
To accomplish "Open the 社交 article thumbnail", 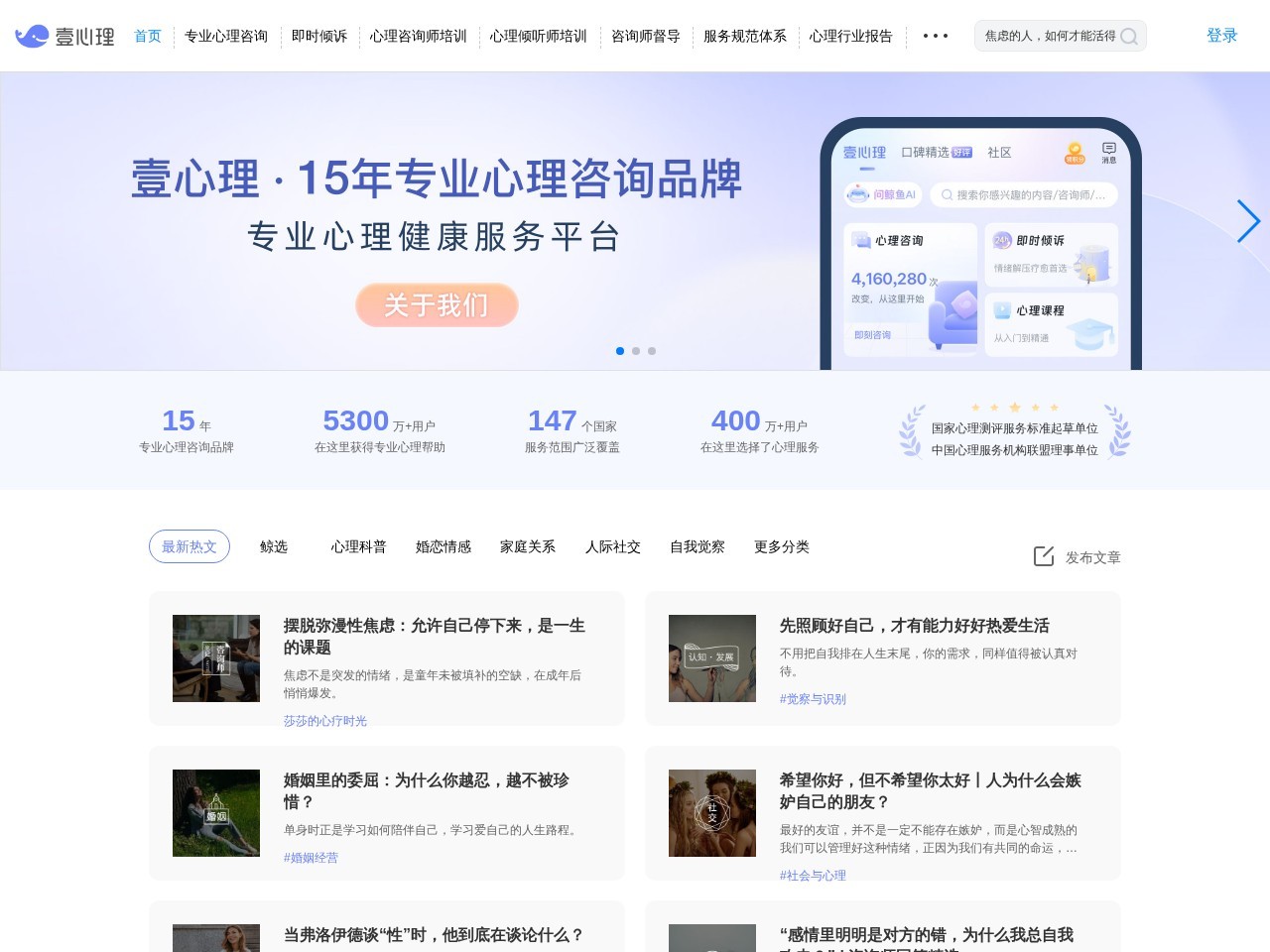I will point(712,813).
